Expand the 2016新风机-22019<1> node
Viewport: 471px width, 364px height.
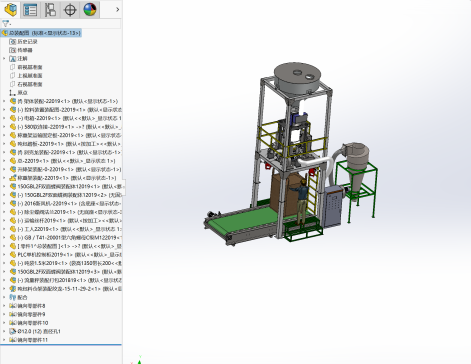(4, 203)
